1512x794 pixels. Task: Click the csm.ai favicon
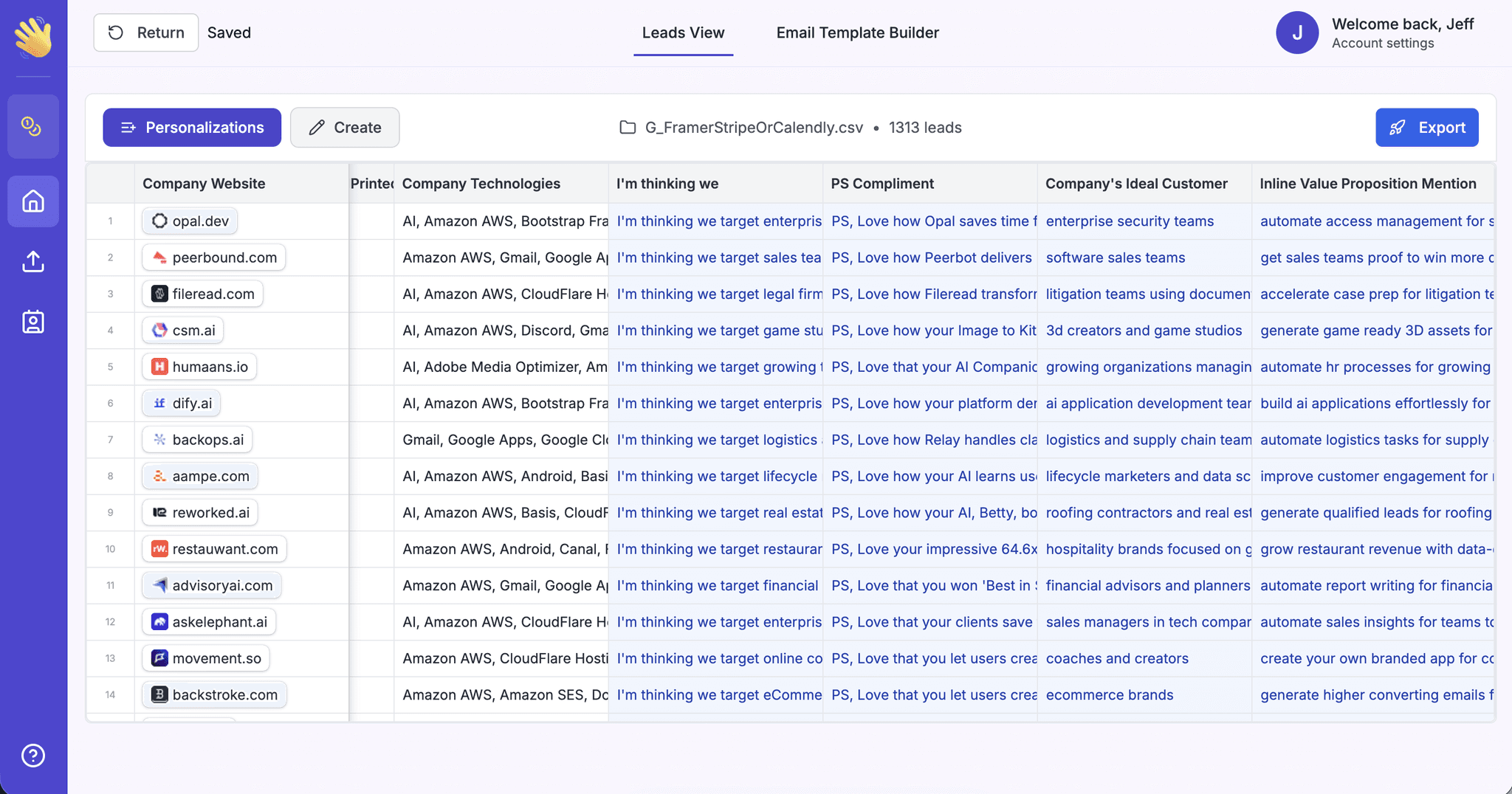159,331
